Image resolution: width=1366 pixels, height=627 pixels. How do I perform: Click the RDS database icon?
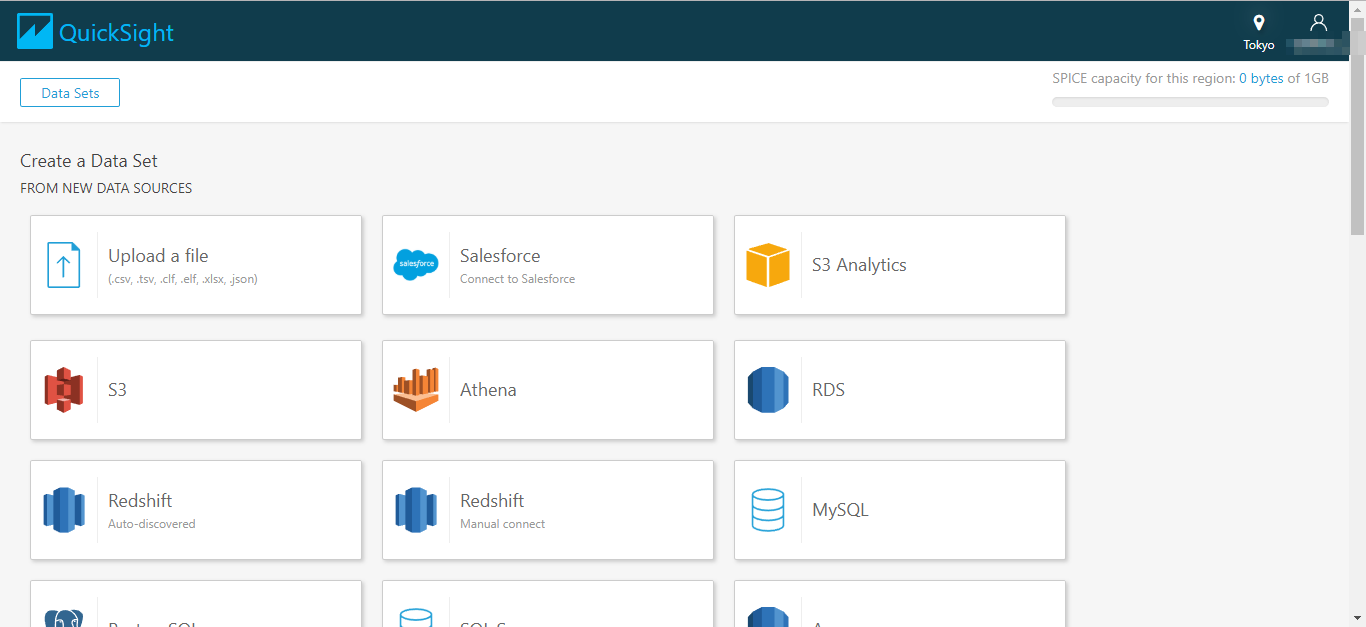768,389
